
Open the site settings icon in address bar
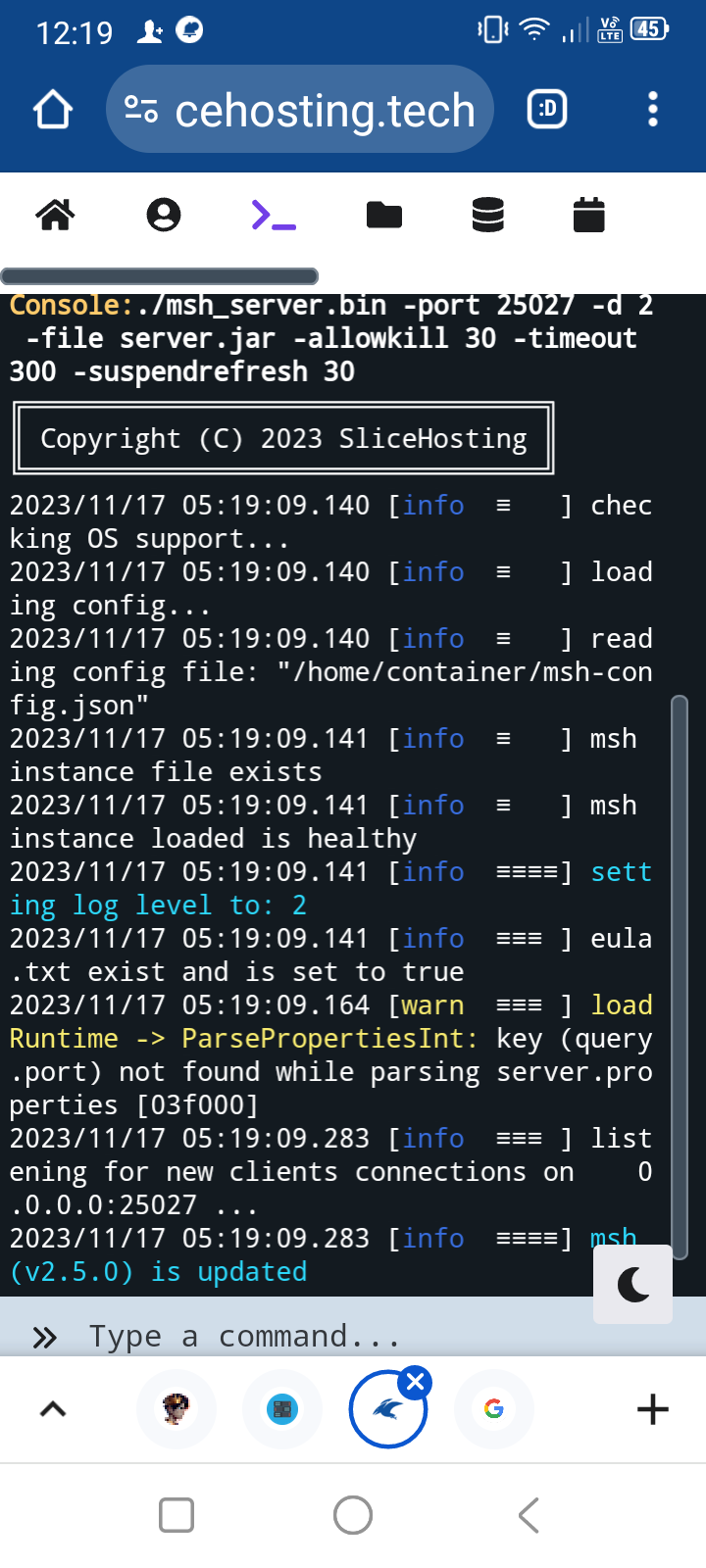[141, 110]
